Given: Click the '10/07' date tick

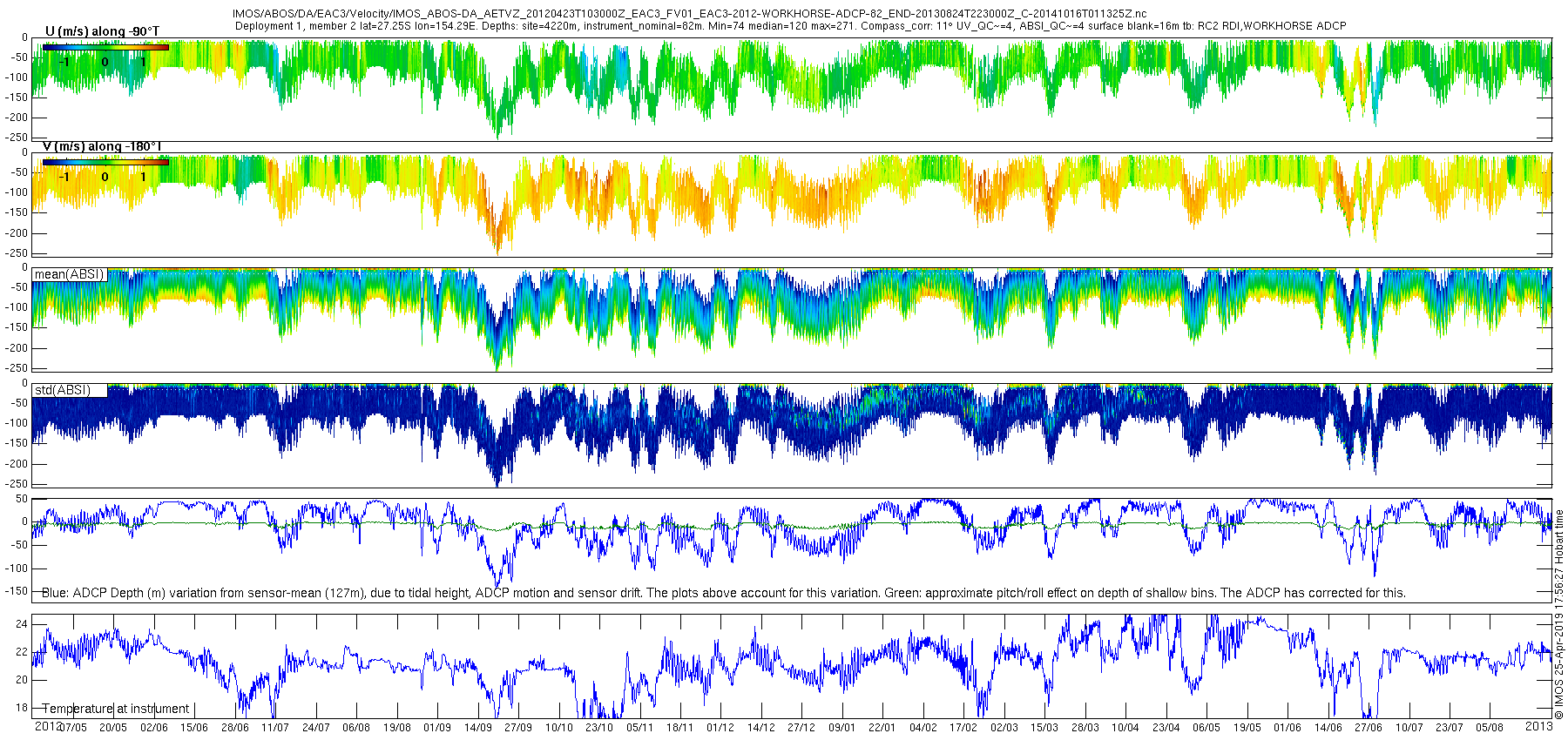Looking at the screenshot, I should tap(1409, 728).
